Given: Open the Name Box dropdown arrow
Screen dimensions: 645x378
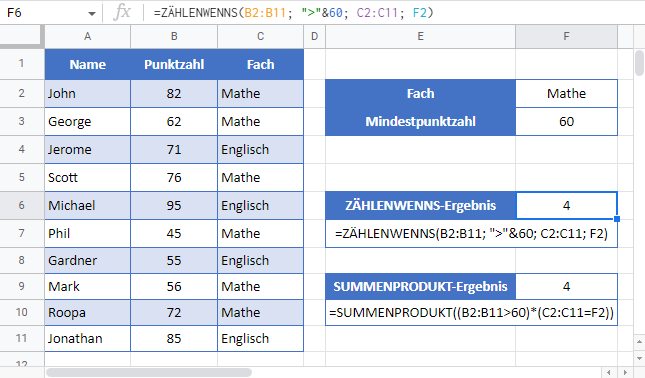Looking at the screenshot, I should pos(91,14).
